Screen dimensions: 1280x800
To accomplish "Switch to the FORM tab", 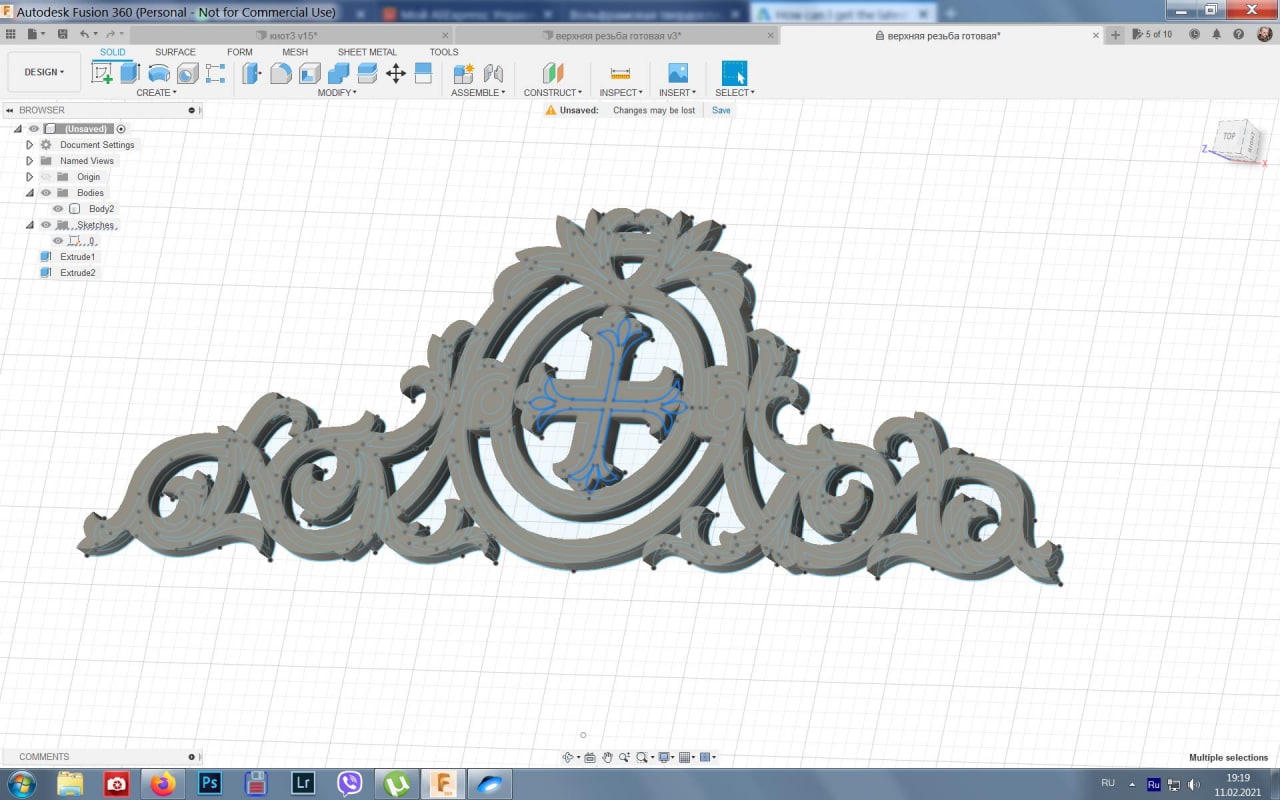I will pos(240,52).
